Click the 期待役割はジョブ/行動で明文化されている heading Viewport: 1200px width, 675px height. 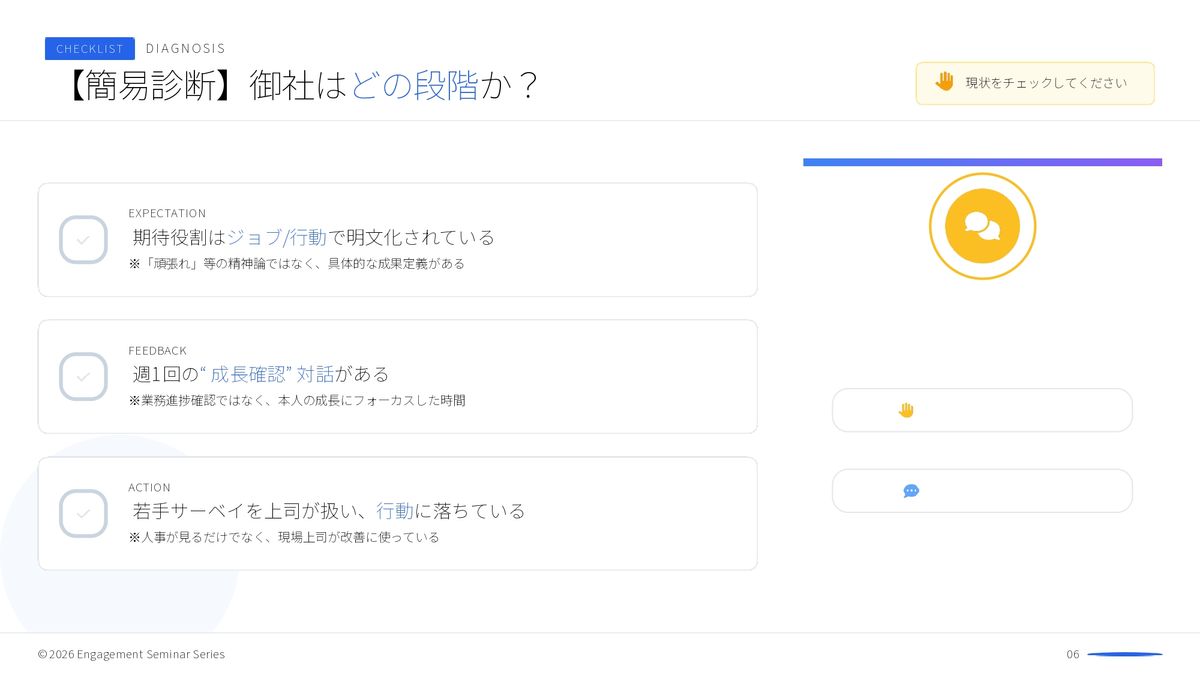[x=314, y=238]
